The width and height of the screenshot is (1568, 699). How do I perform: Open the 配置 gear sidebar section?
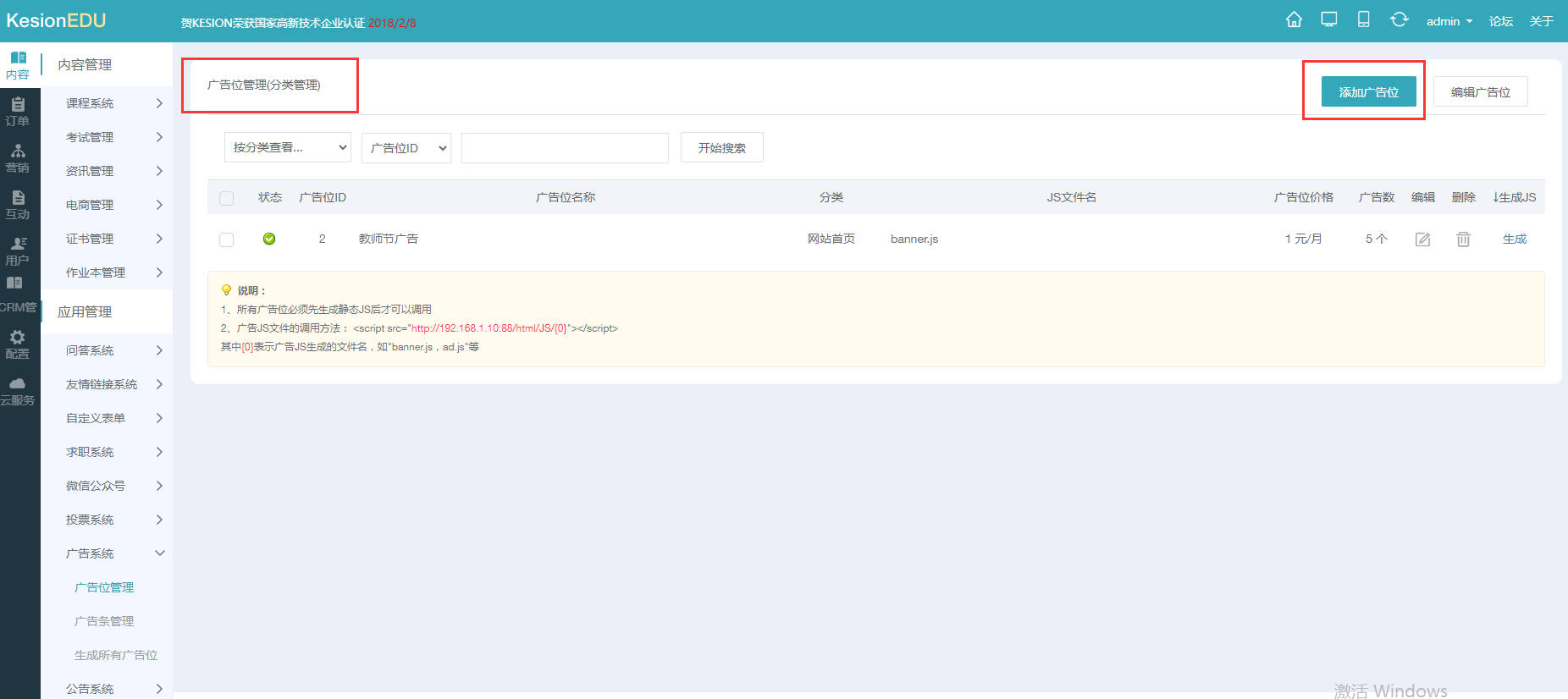click(18, 344)
